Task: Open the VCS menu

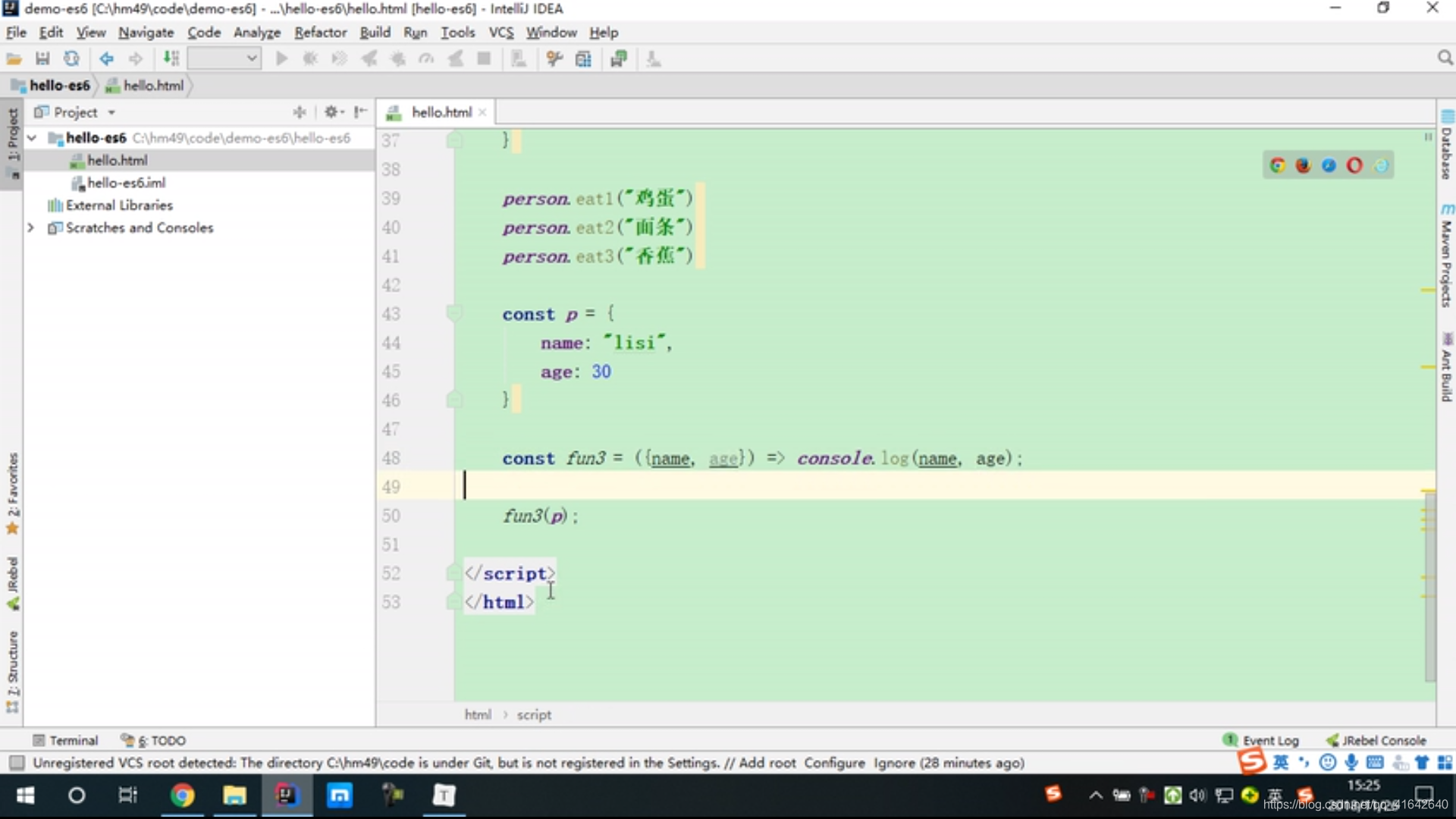Action: (x=500, y=33)
